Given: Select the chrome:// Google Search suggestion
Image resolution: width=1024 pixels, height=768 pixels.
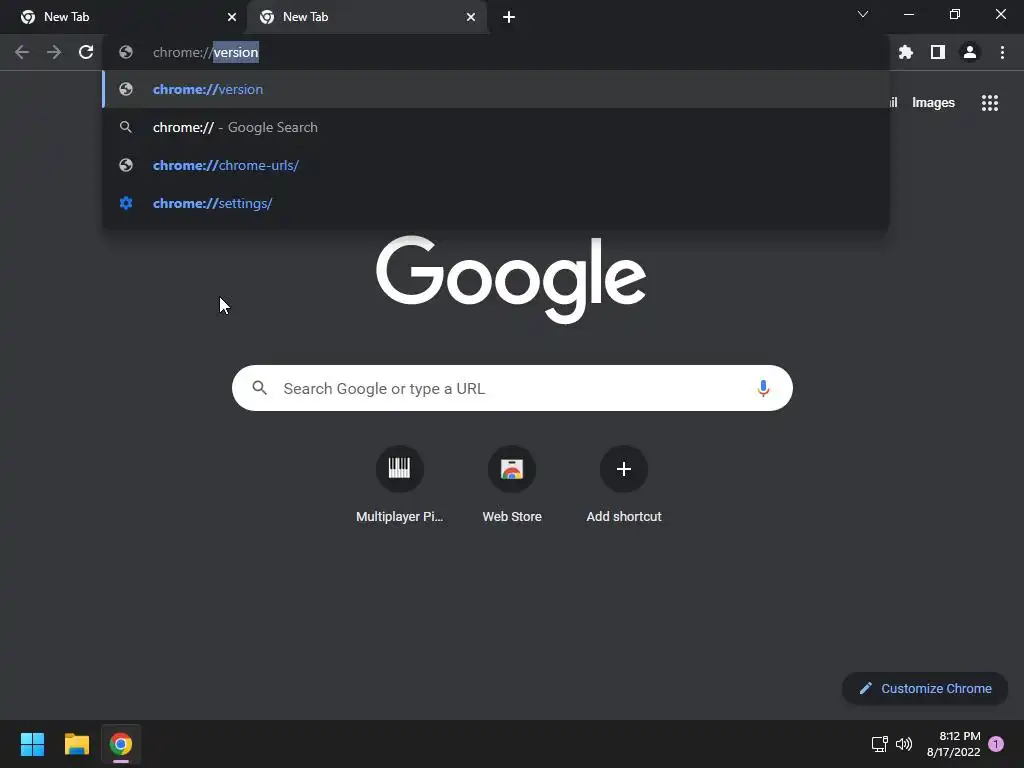Looking at the screenshot, I should point(496,127).
